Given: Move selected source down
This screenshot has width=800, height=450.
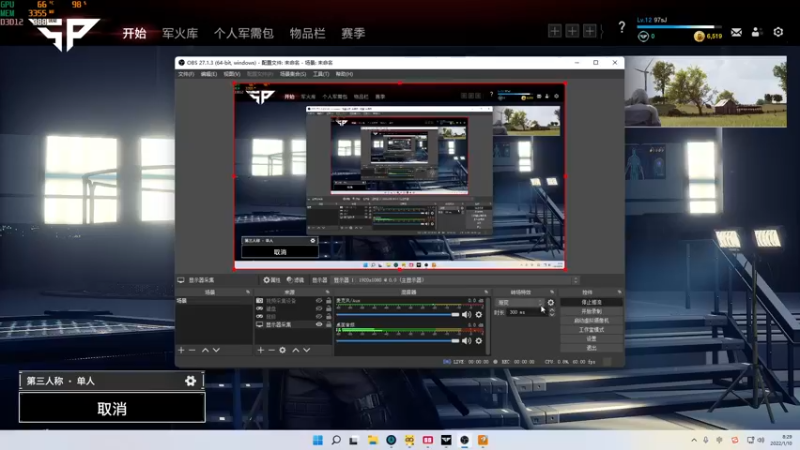Looking at the screenshot, I should point(307,350).
